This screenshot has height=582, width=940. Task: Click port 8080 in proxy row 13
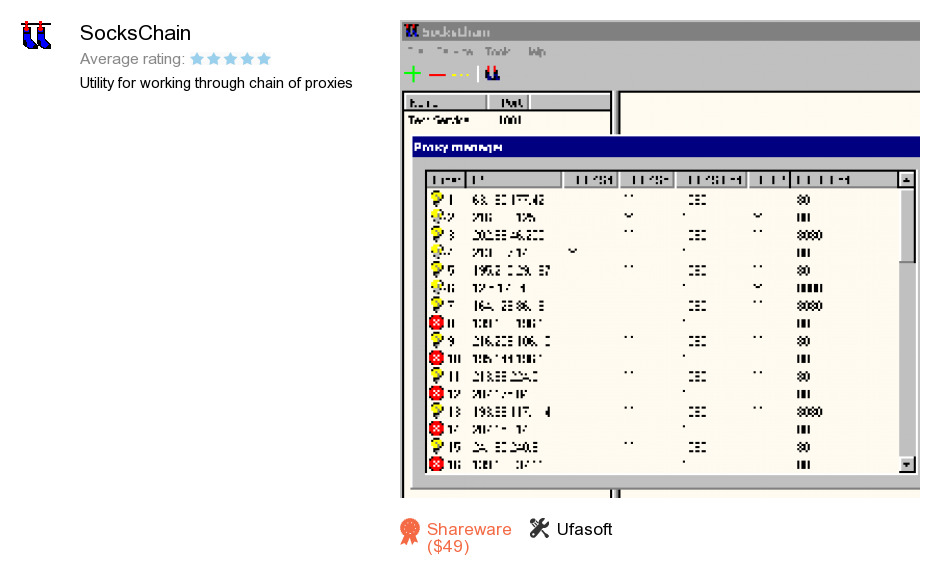[x=809, y=412]
